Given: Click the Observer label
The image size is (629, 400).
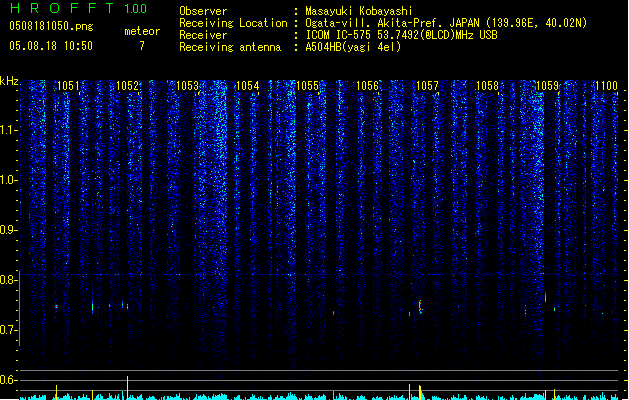Looking at the screenshot, I should point(203,11).
